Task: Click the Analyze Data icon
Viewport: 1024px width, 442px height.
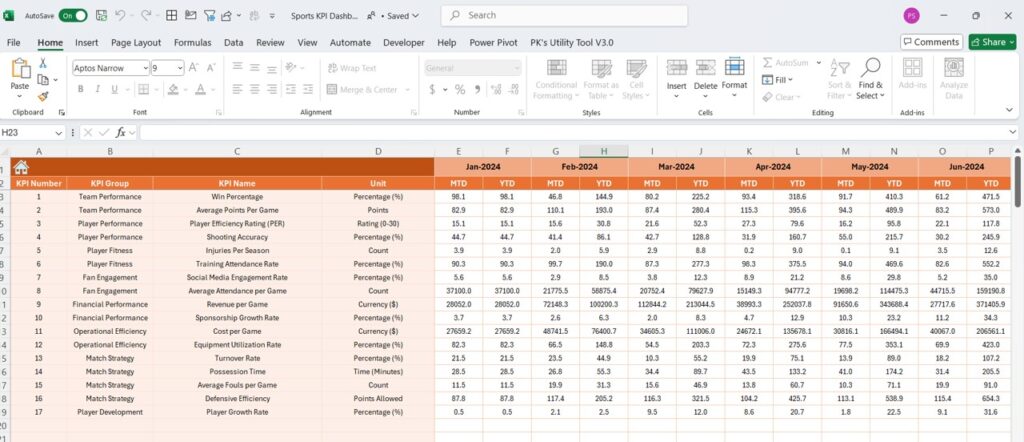Action: click(954, 68)
